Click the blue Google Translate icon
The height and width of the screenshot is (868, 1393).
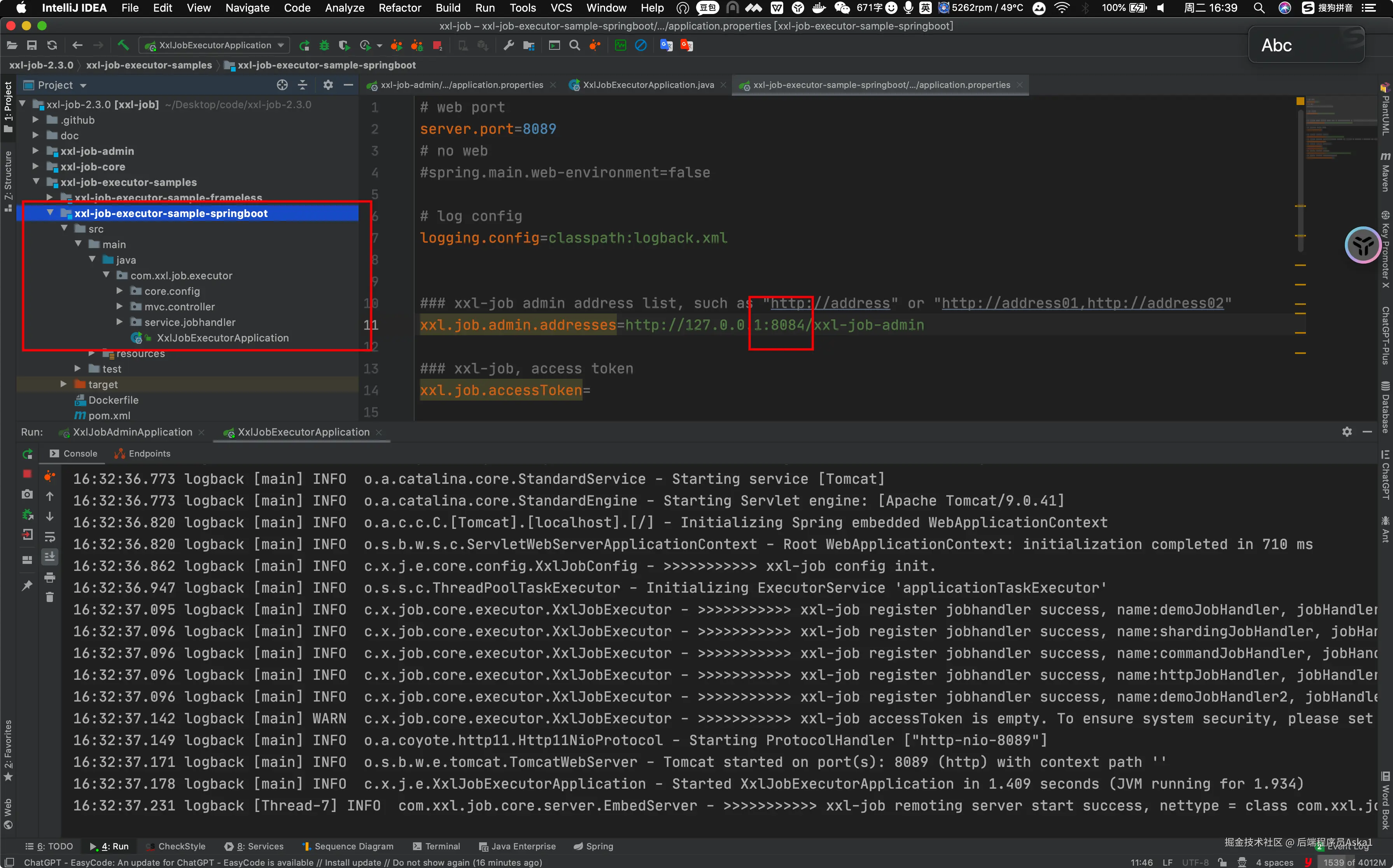coord(667,45)
